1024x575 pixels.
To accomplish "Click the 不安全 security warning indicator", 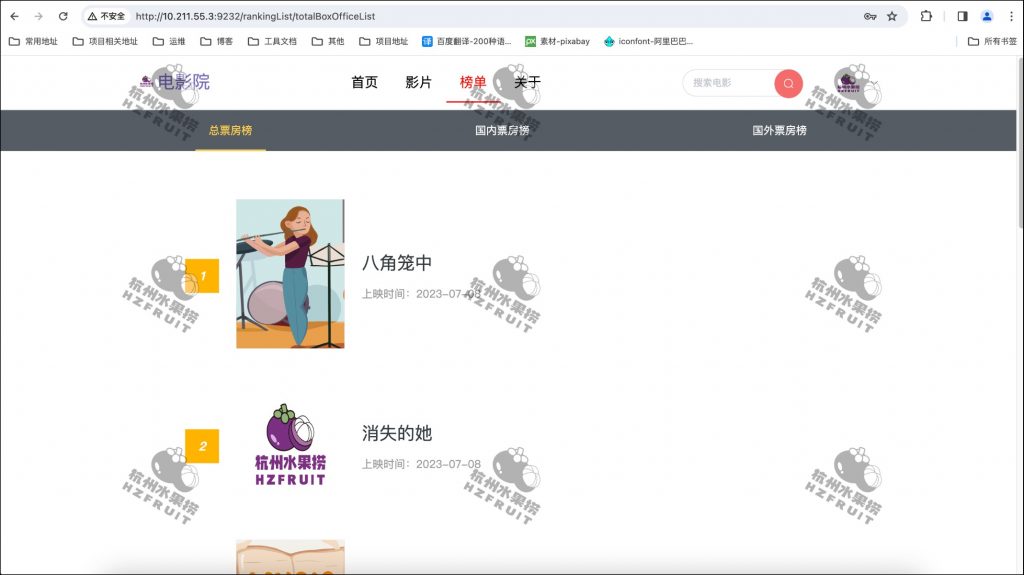I will tap(106, 16).
